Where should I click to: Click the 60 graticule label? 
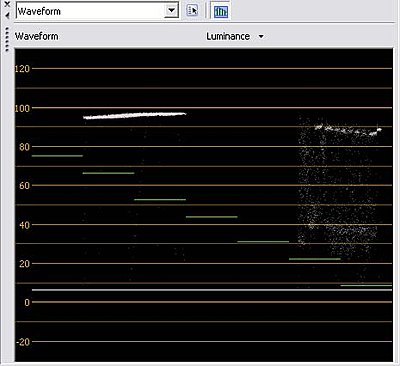click(x=24, y=186)
